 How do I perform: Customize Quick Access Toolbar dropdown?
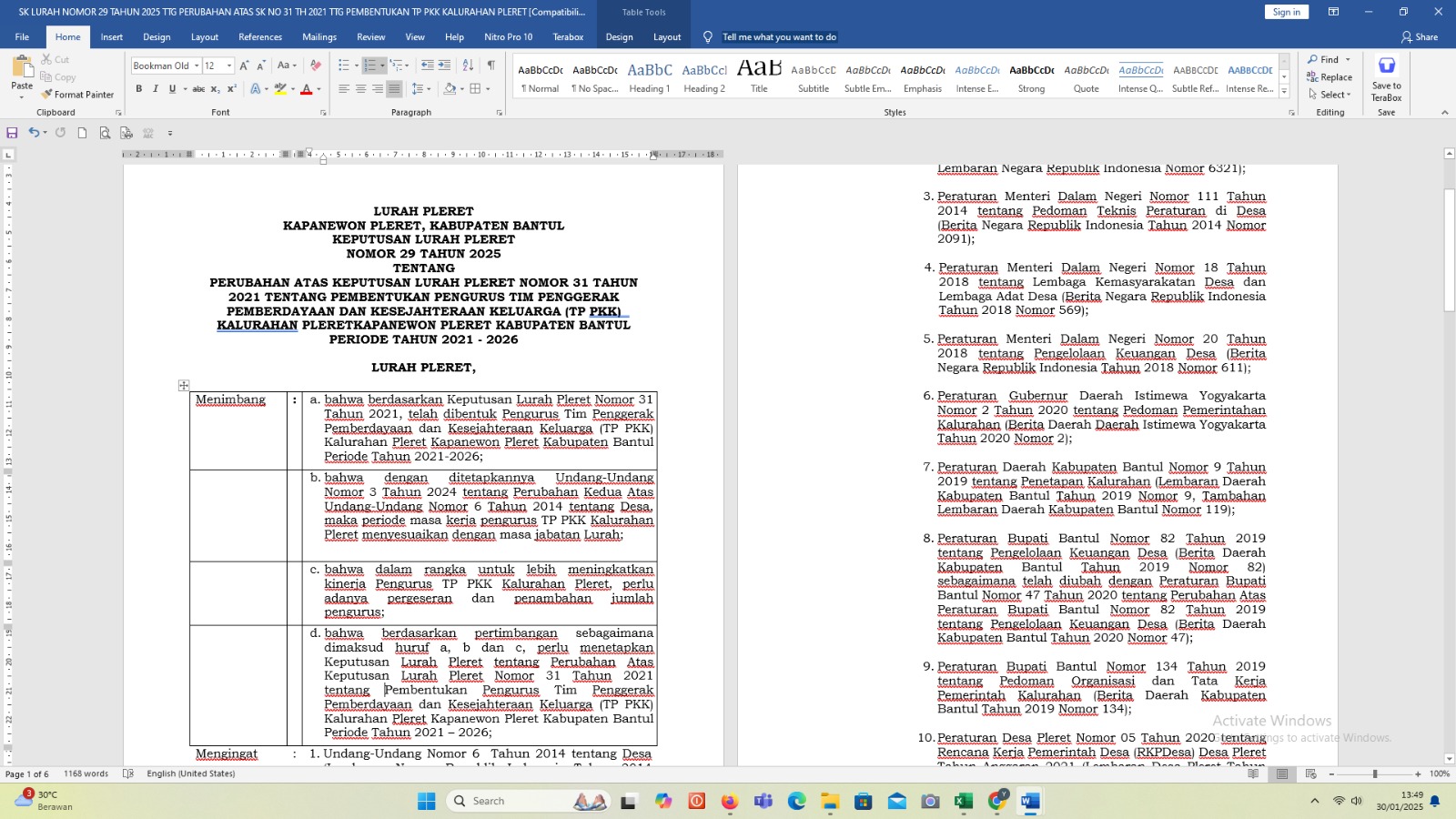(x=170, y=133)
